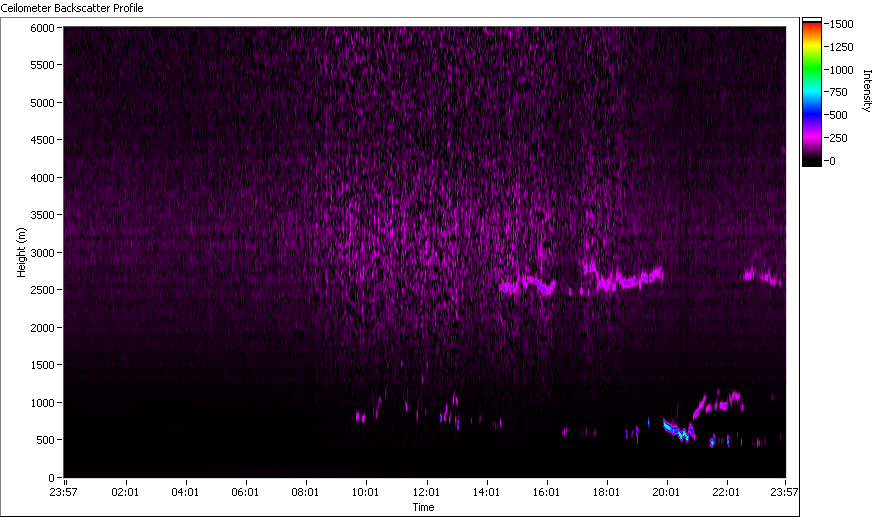Select the 4000 height axis label
876x517 pixels.
(x=42, y=178)
